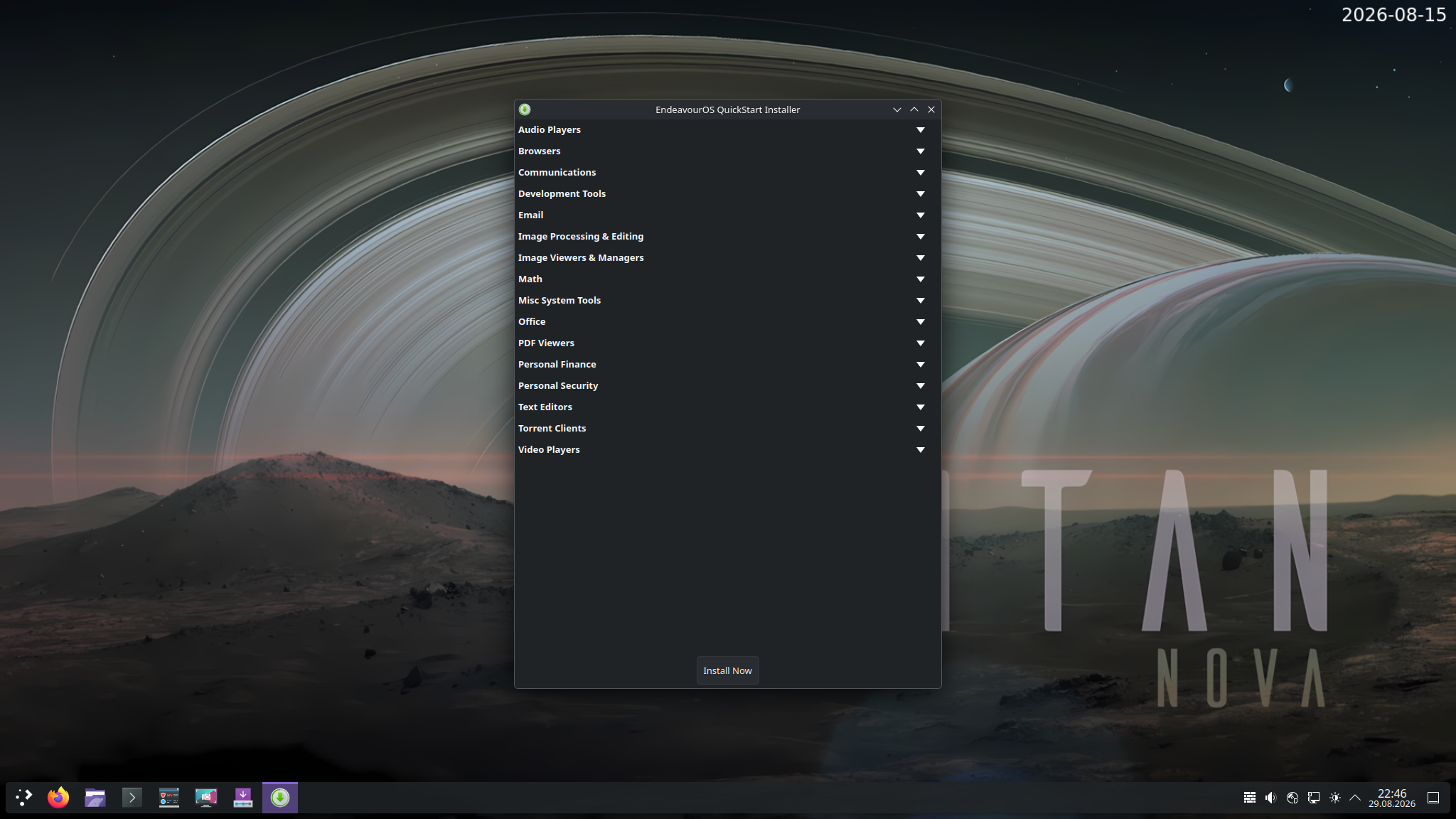Expand the Browsers category arrow

921,151
